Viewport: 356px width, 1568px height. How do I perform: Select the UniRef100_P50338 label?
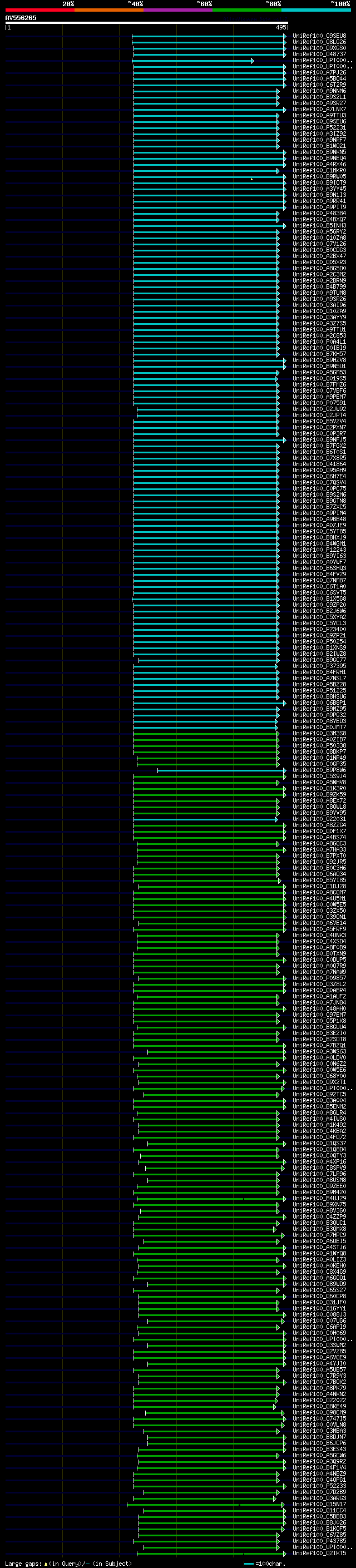319,746
